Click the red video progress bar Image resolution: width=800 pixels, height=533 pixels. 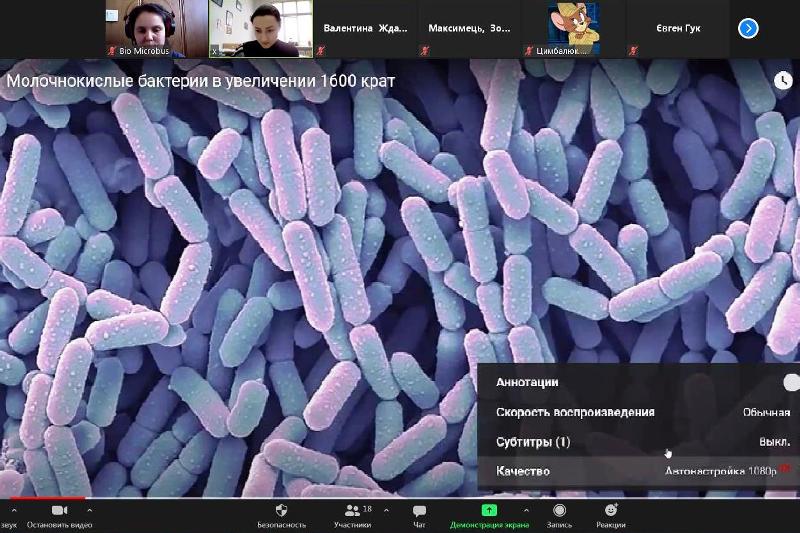(x=48, y=498)
